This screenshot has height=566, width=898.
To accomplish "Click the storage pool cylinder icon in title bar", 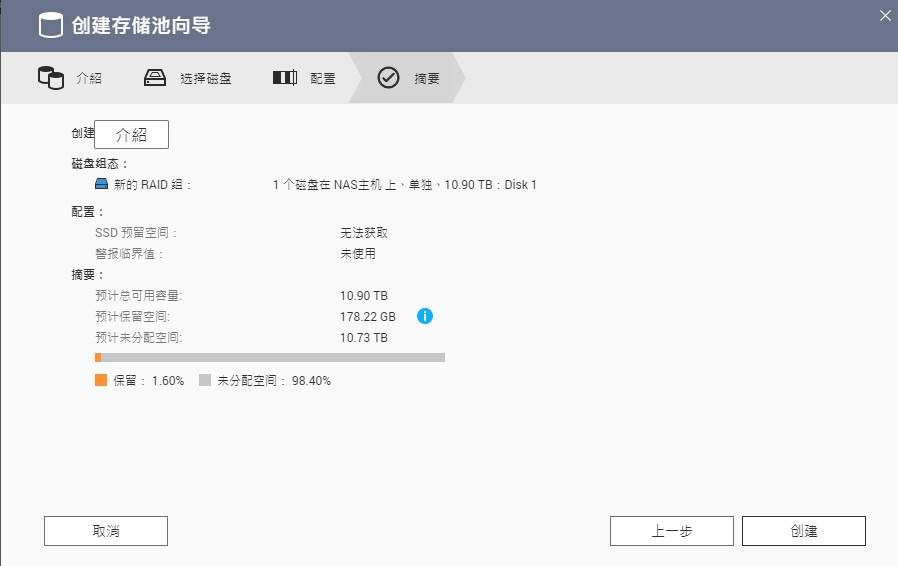I will coord(50,25).
